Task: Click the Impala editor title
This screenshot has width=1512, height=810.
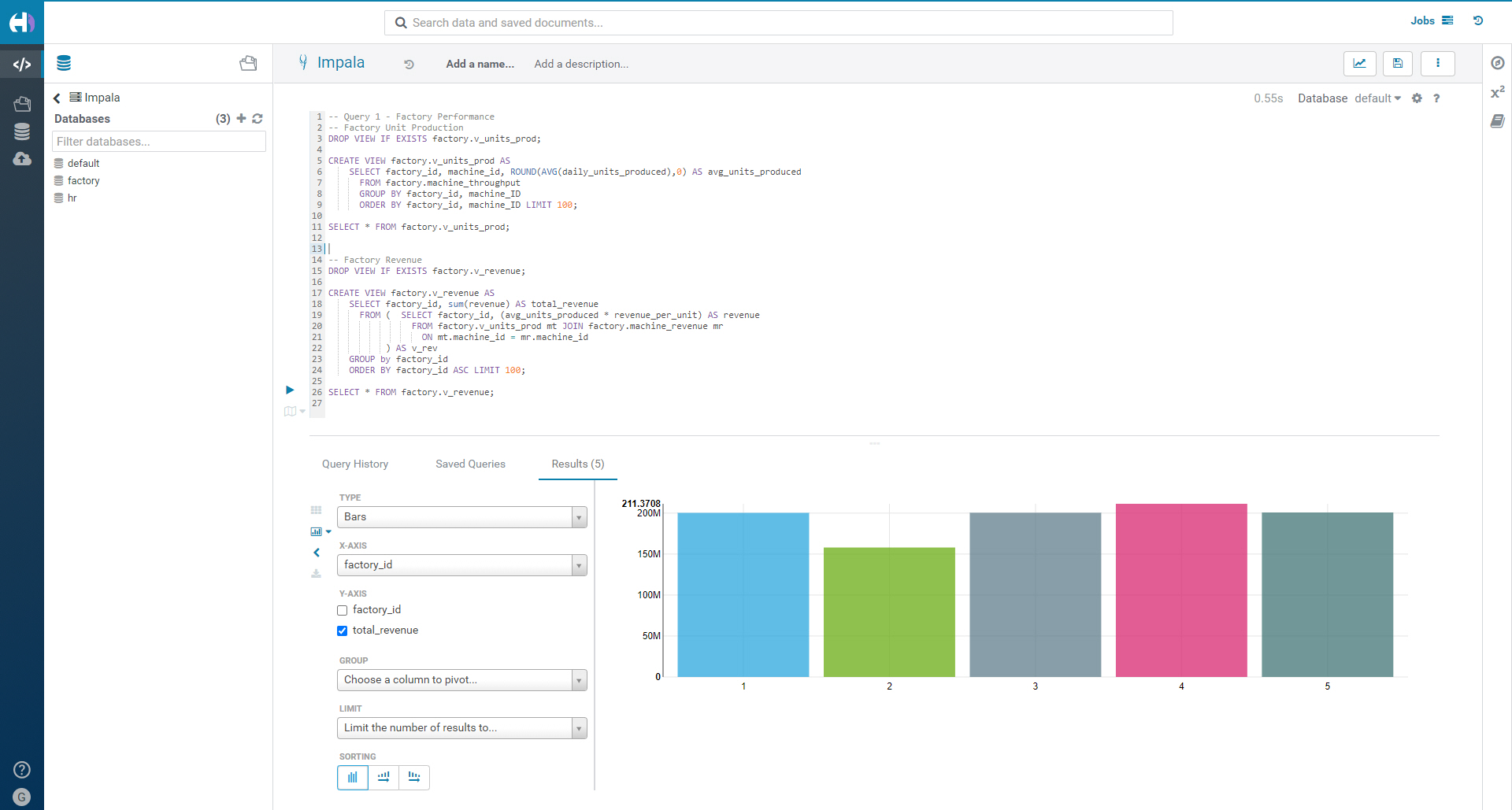Action: click(341, 63)
